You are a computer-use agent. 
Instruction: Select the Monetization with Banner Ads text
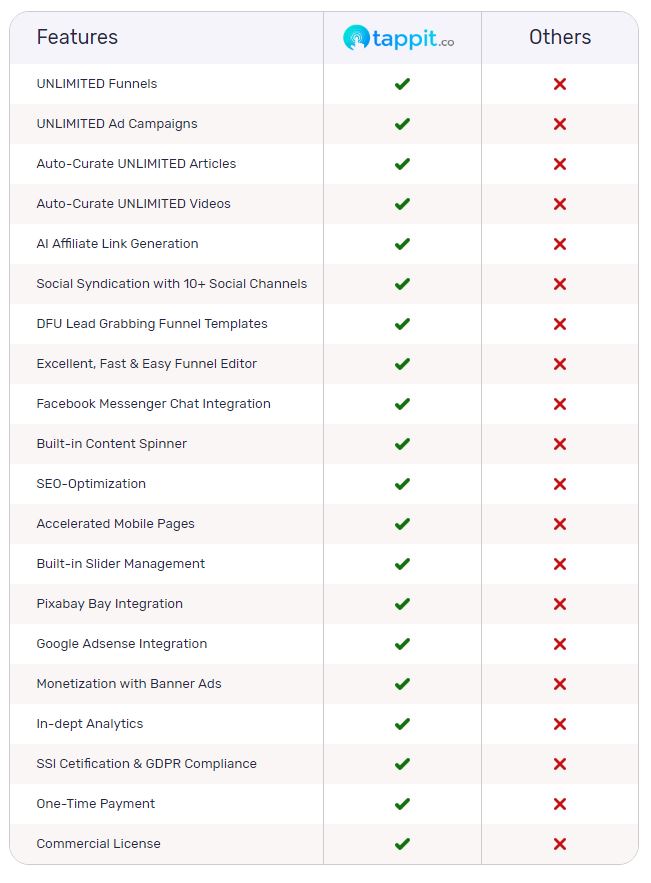pos(129,684)
